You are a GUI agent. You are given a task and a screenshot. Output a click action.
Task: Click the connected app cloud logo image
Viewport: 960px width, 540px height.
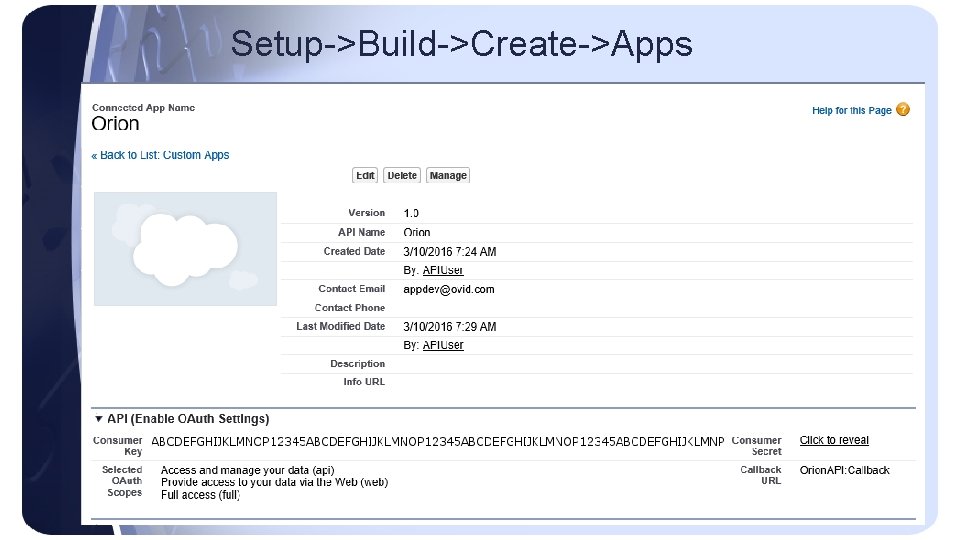coord(185,249)
